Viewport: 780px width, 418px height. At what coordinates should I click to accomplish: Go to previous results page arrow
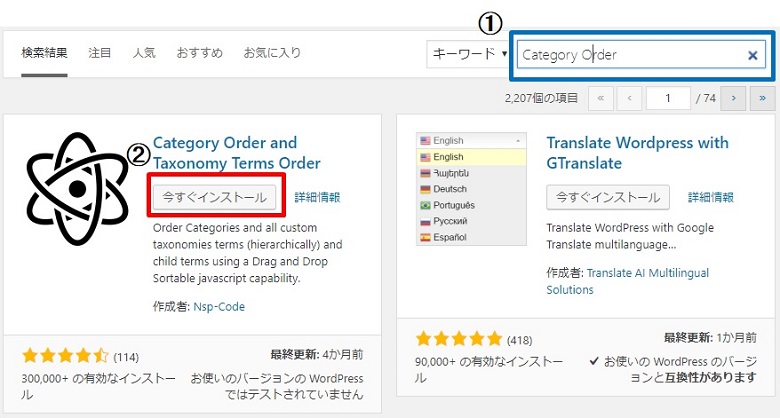tap(630, 98)
